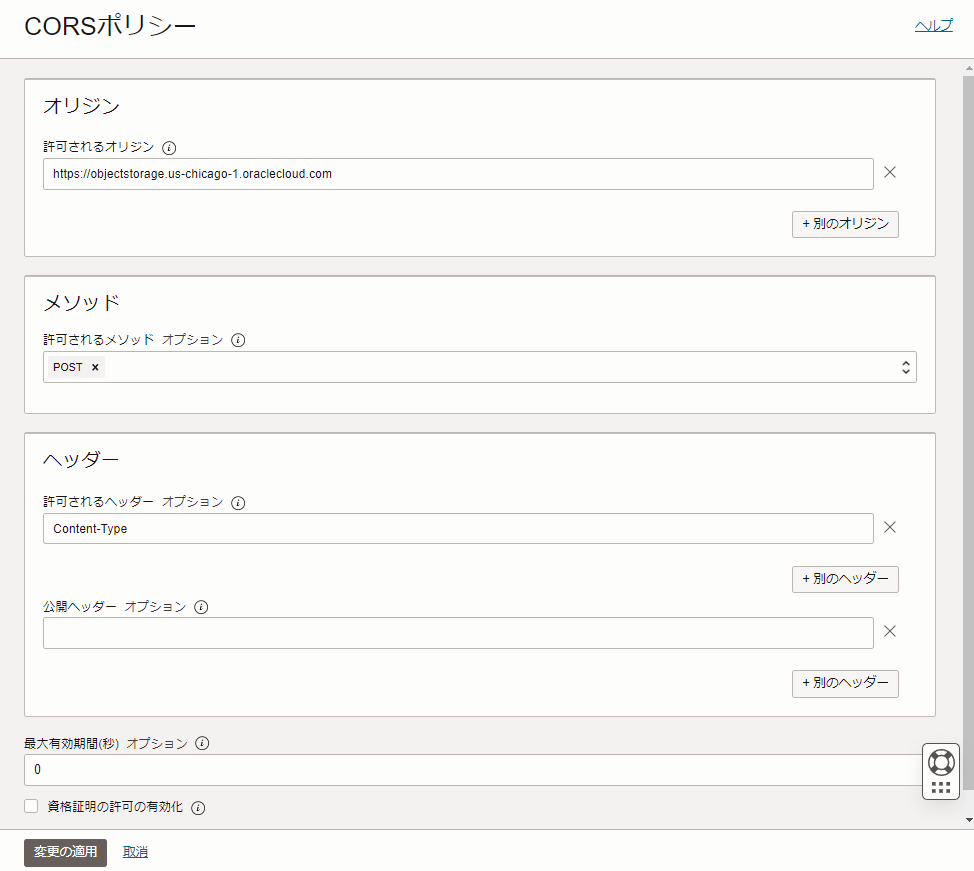Click info icon next to 許可されるメソッド
Image resolution: width=974 pixels, height=871 pixels.
(238, 340)
